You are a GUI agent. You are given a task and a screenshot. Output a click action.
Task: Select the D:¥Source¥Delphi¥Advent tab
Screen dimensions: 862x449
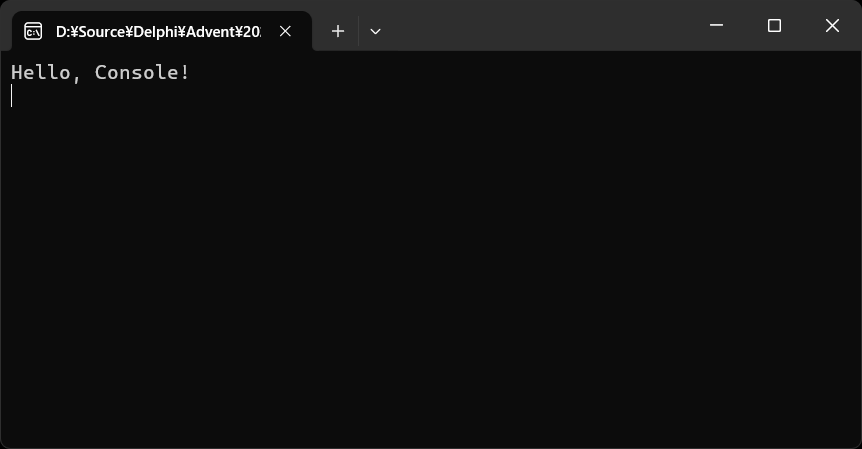pos(162,31)
